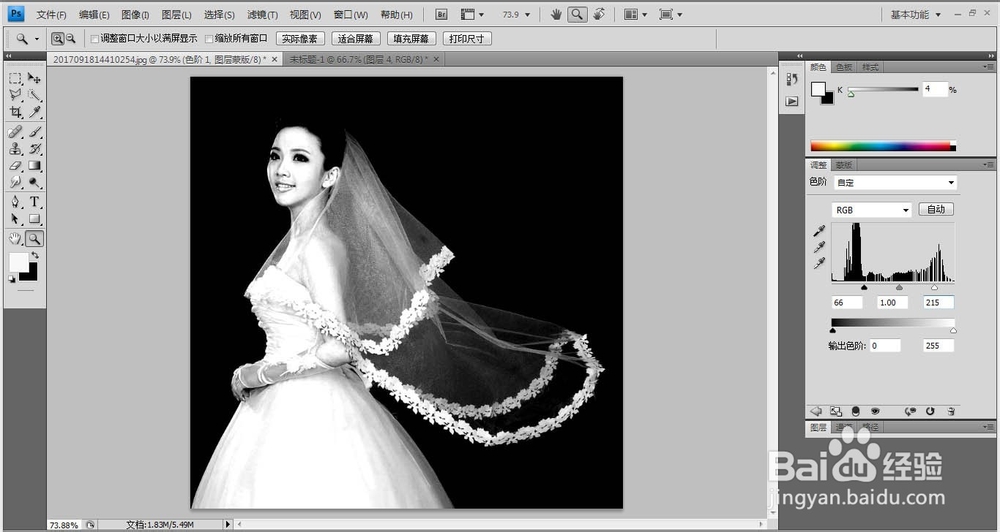Open the Levels preset dropdown
The image size is (1000, 532).
[x=895, y=182]
